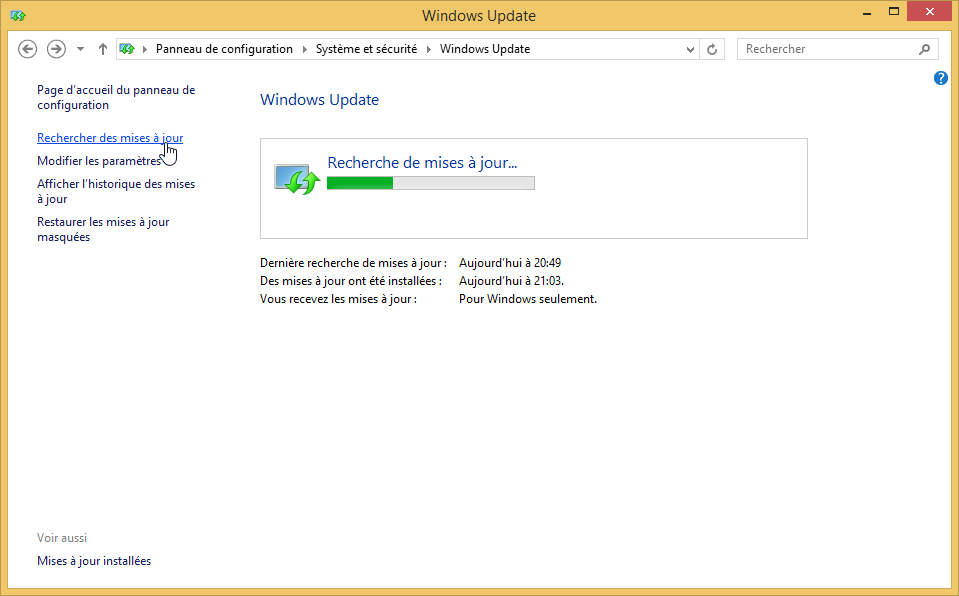The height and width of the screenshot is (596, 959).
Task: Click Vous recevez les mises à jour label
Action: [x=338, y=299]
